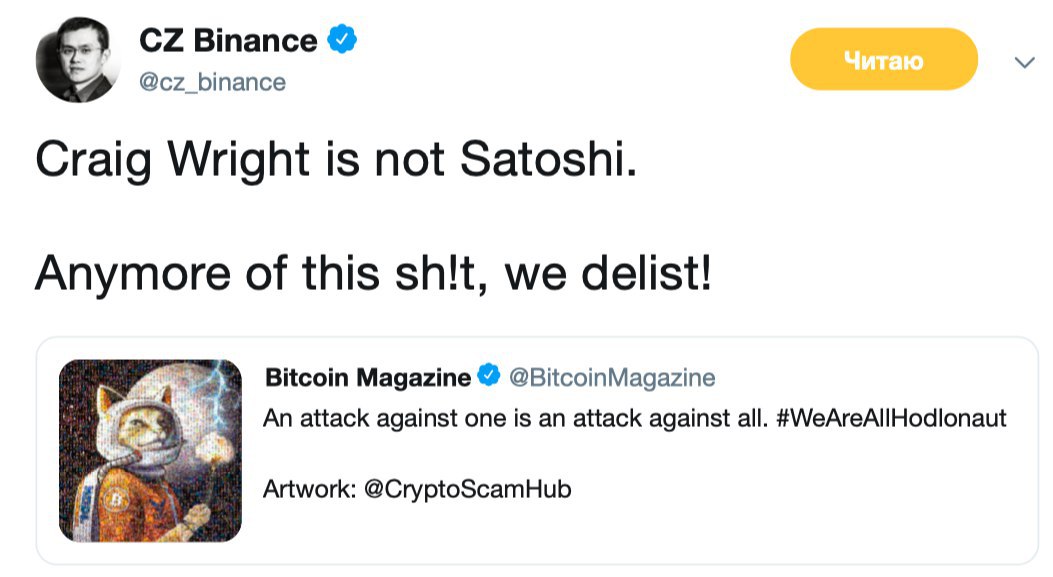Screen dimensions: 1053x577
Task: Open the CZ Binance display name link
Action: [x=228, y=41]
